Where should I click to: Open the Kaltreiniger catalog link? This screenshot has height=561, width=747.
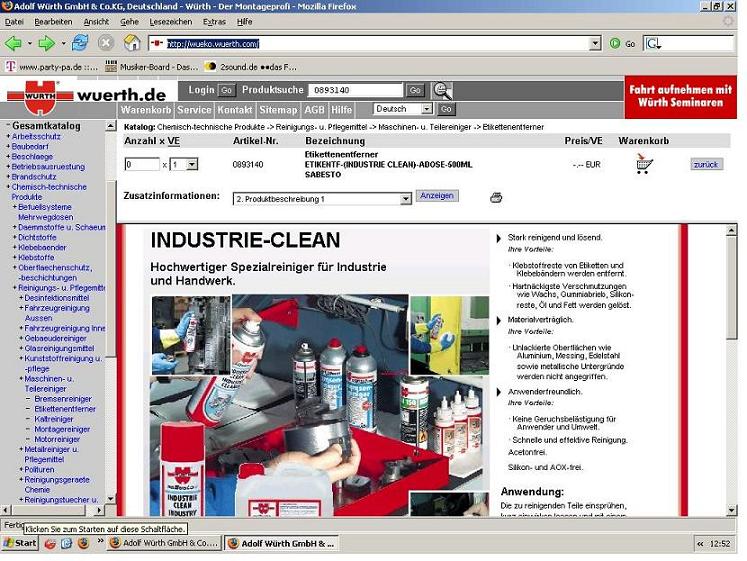54,419
